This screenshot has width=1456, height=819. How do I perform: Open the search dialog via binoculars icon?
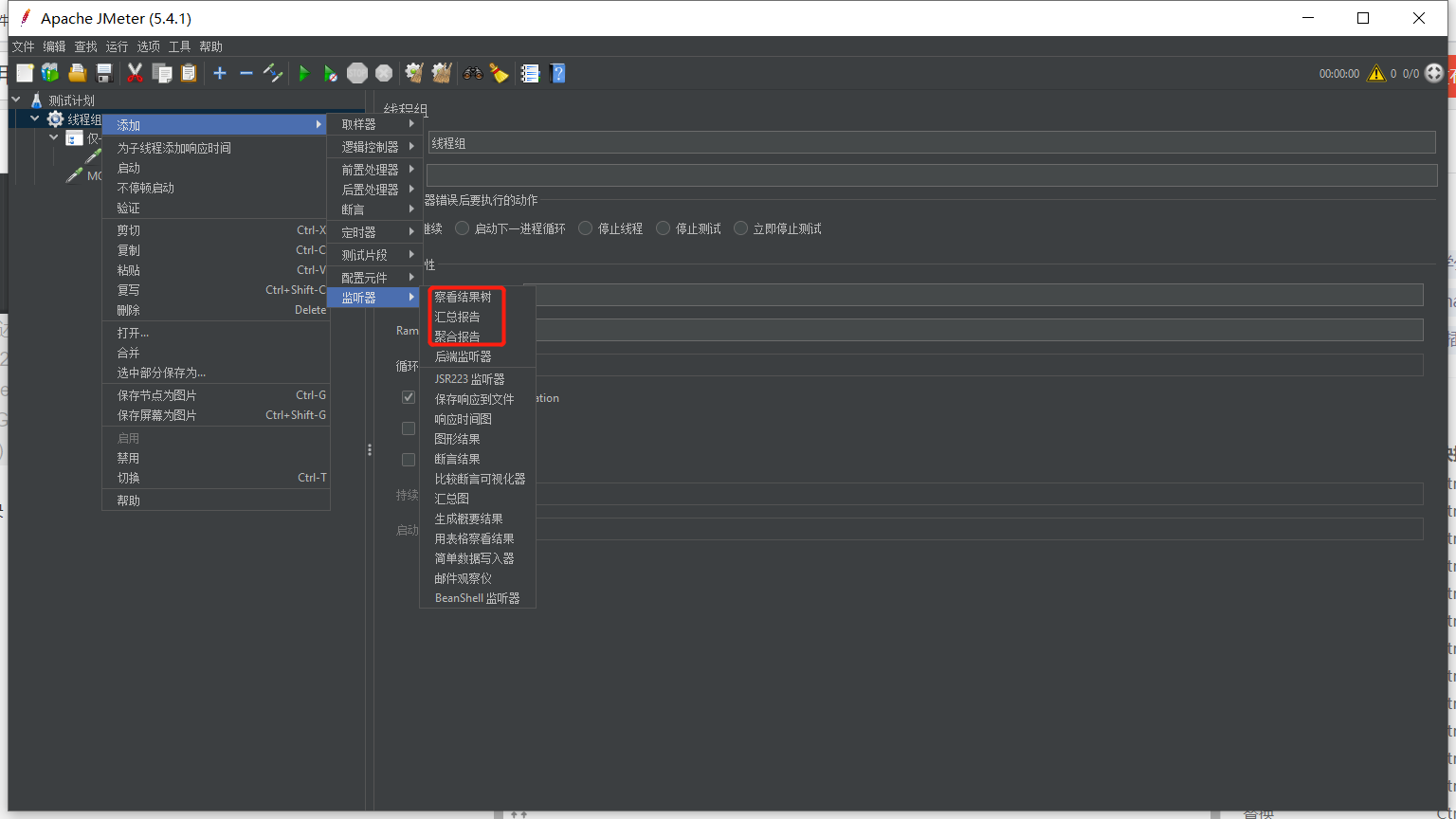point(472,73)
